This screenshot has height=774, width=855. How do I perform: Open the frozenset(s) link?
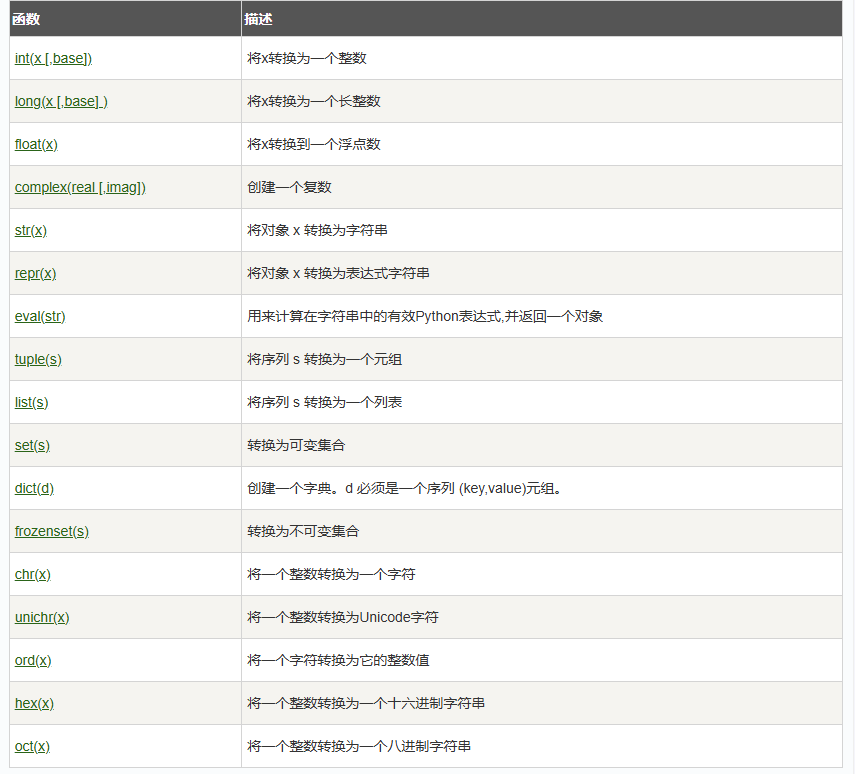(x=52, y=532)
